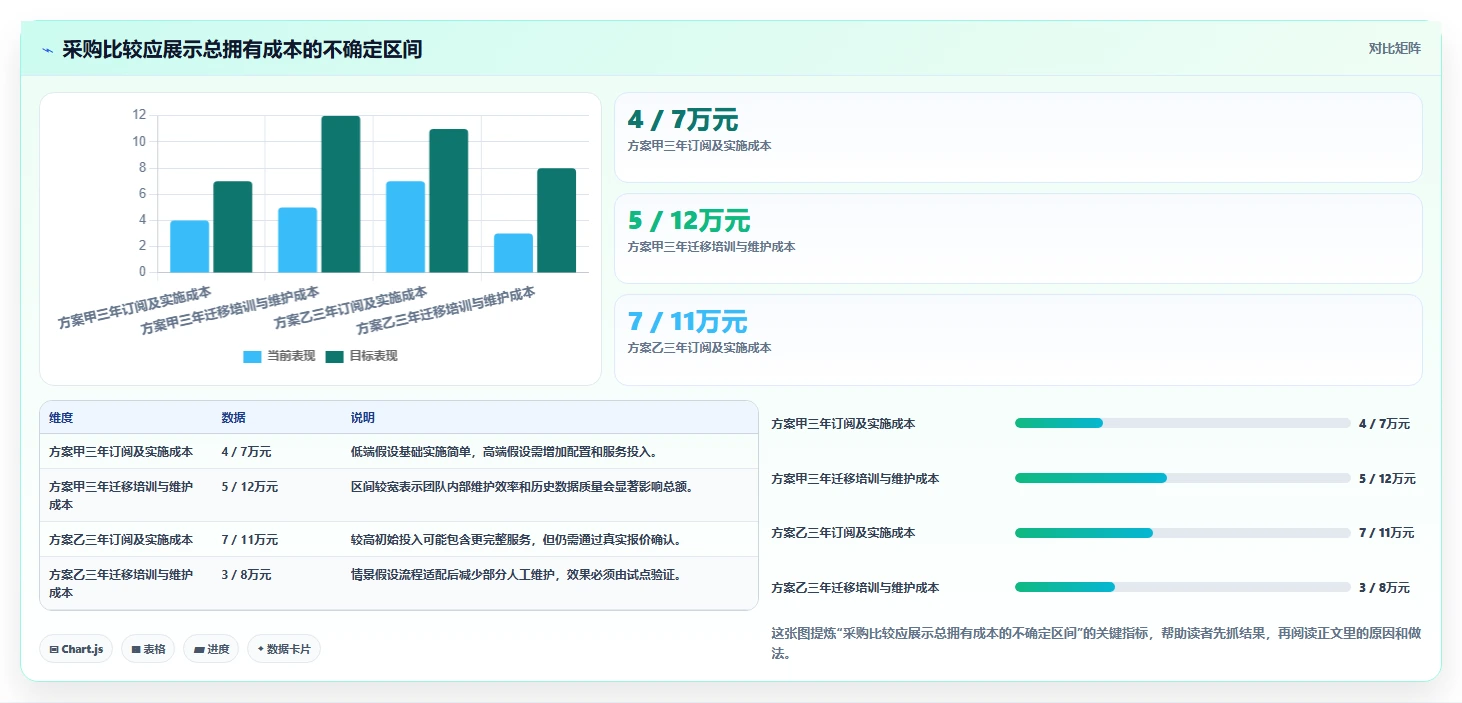The image size is (1462, 703).
Task: Click description starting 区间较宽表示团队内部维护效率
Action: click(x=522, y=487)
